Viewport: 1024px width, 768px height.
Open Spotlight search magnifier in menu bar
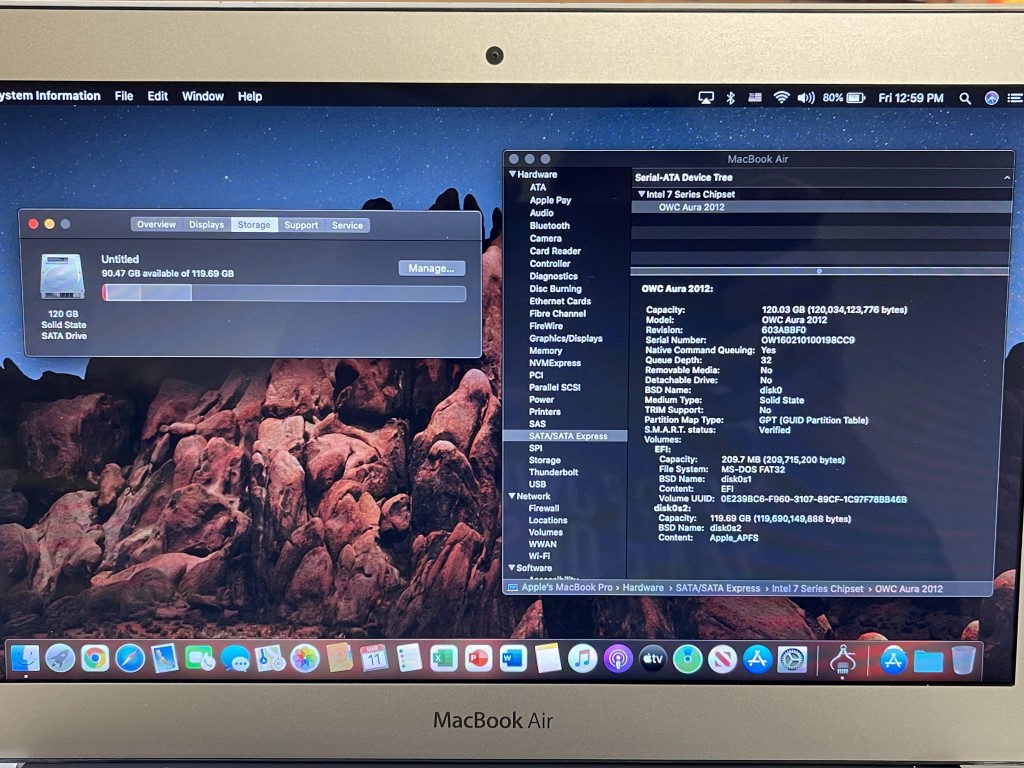[x=965, y=98]
